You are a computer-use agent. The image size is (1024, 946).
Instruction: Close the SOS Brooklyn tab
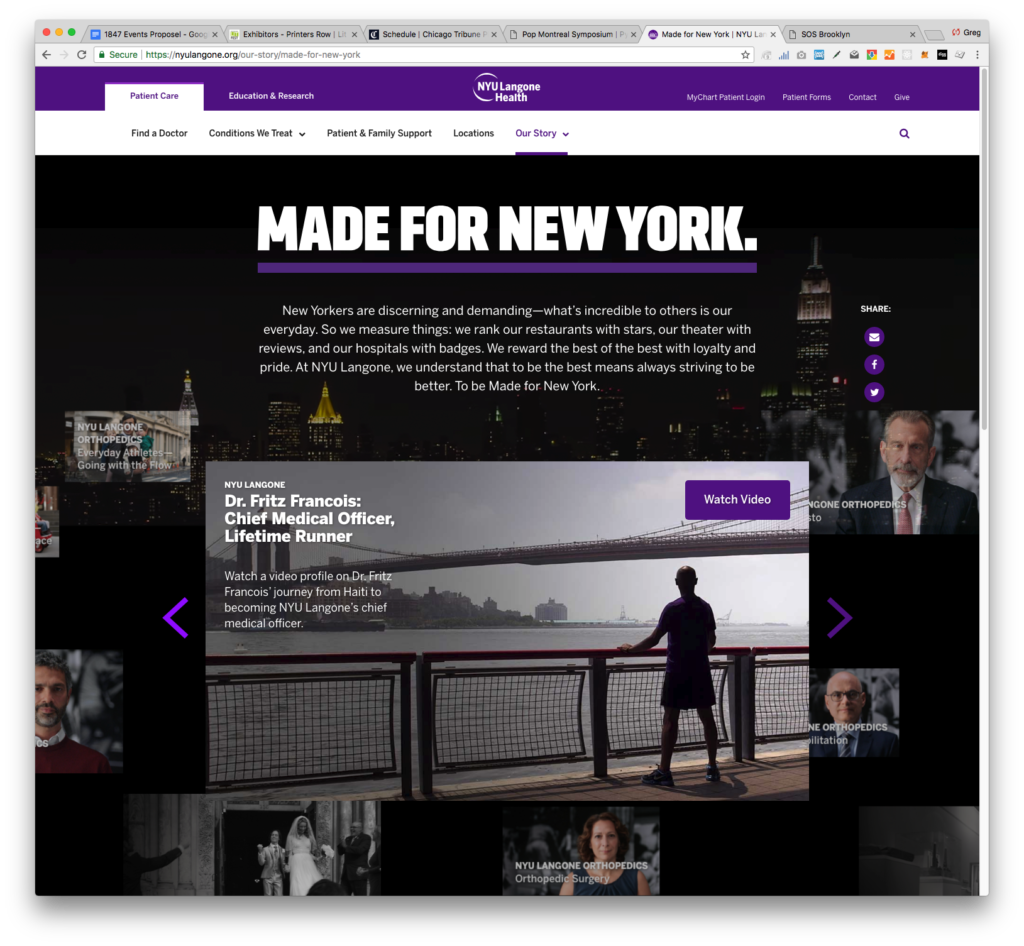[x=912, y=35]
